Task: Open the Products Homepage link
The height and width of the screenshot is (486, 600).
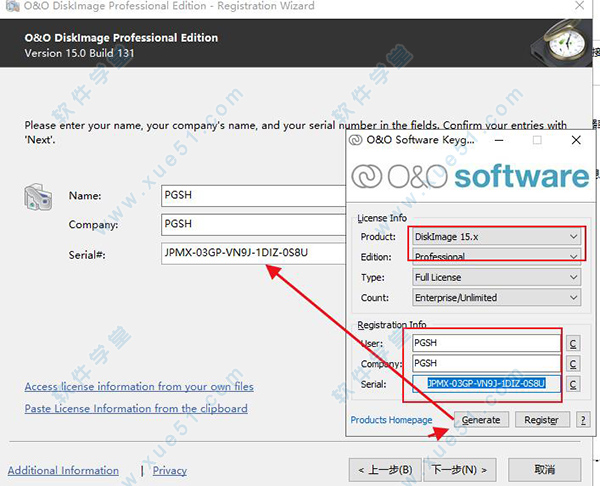Action: (x=391, y=420)
